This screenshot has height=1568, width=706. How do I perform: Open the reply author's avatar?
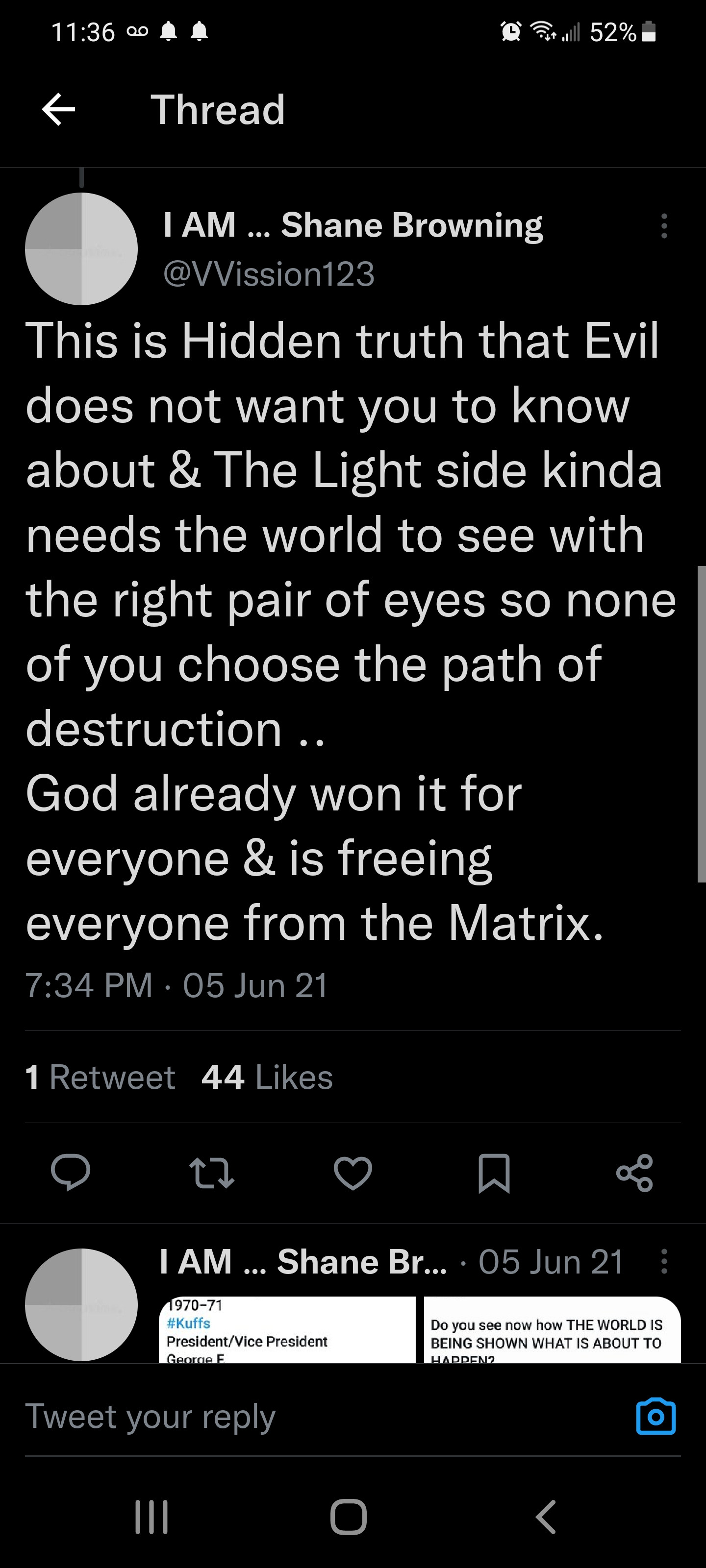81,1304
